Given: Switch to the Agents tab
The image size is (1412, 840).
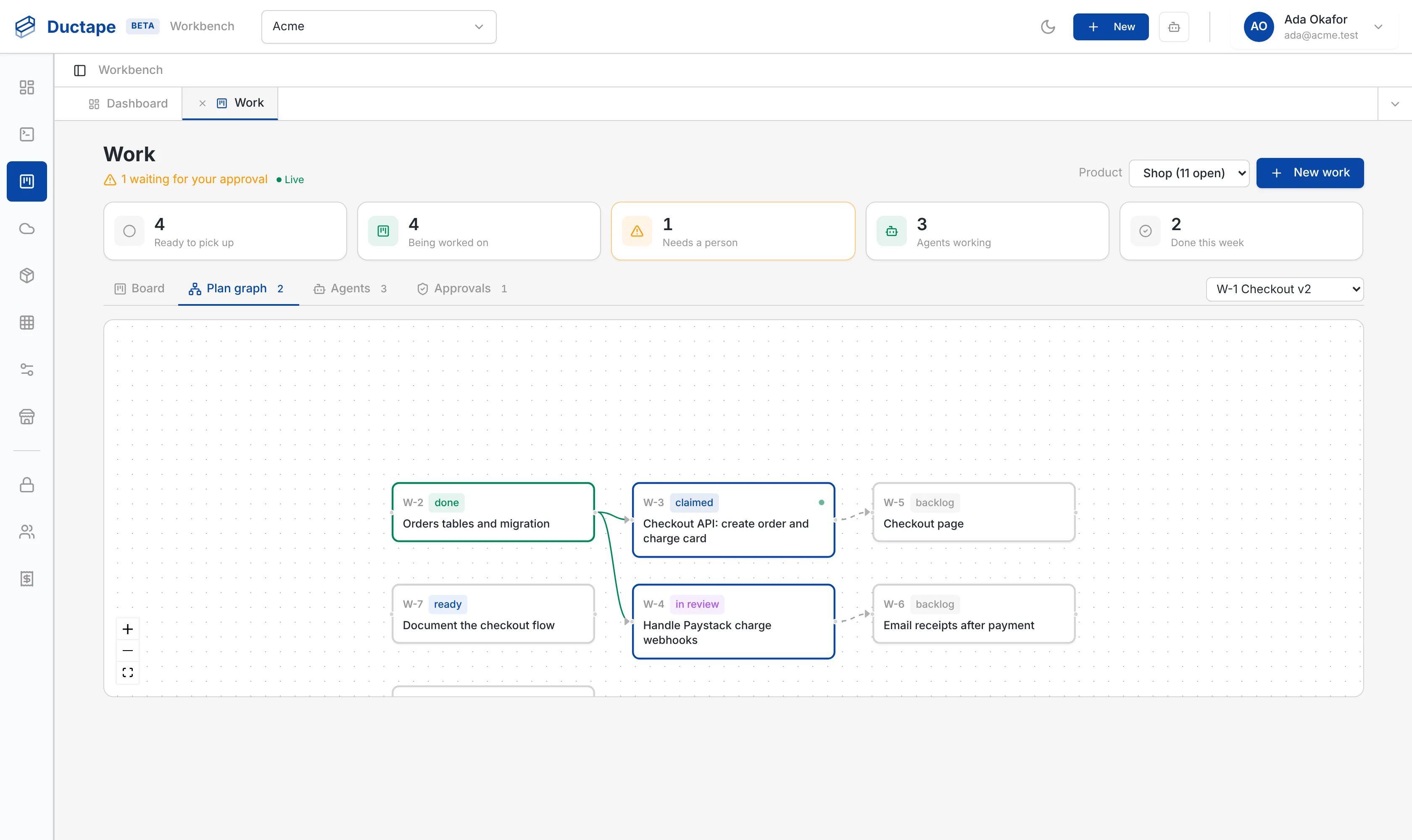Looking at the screenshot, I should 350,289.
